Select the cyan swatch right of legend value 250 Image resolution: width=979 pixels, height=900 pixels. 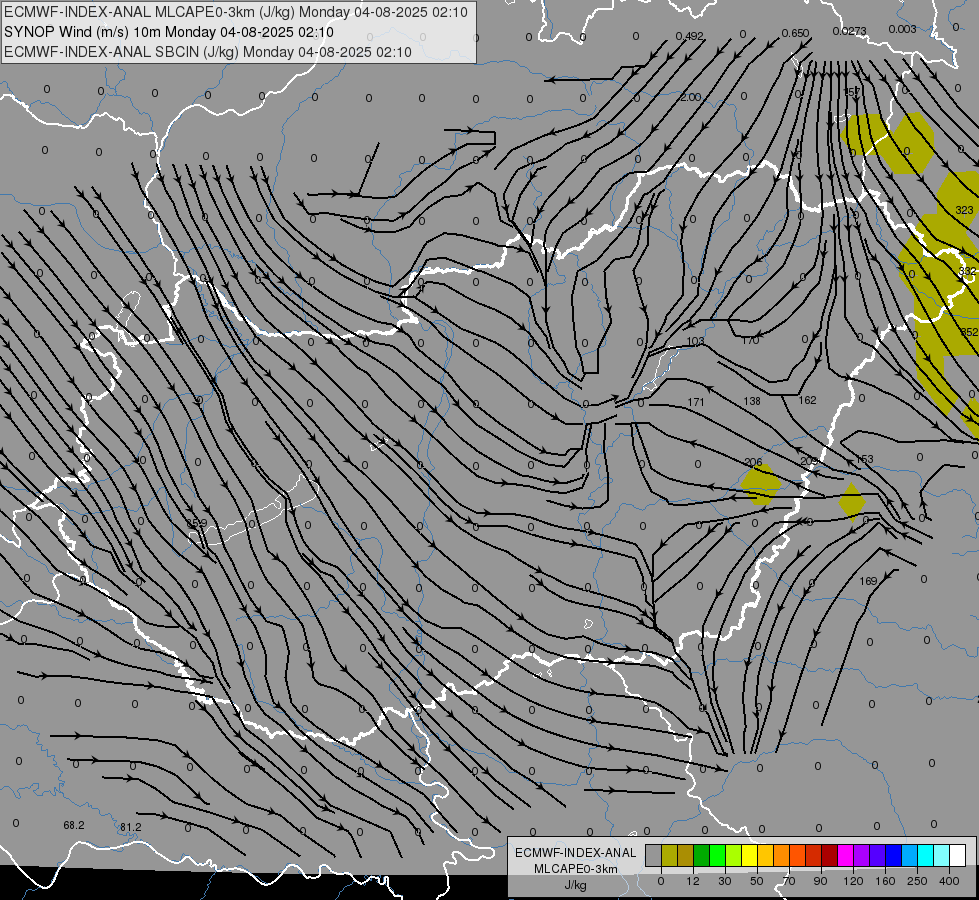coord(925,856)
